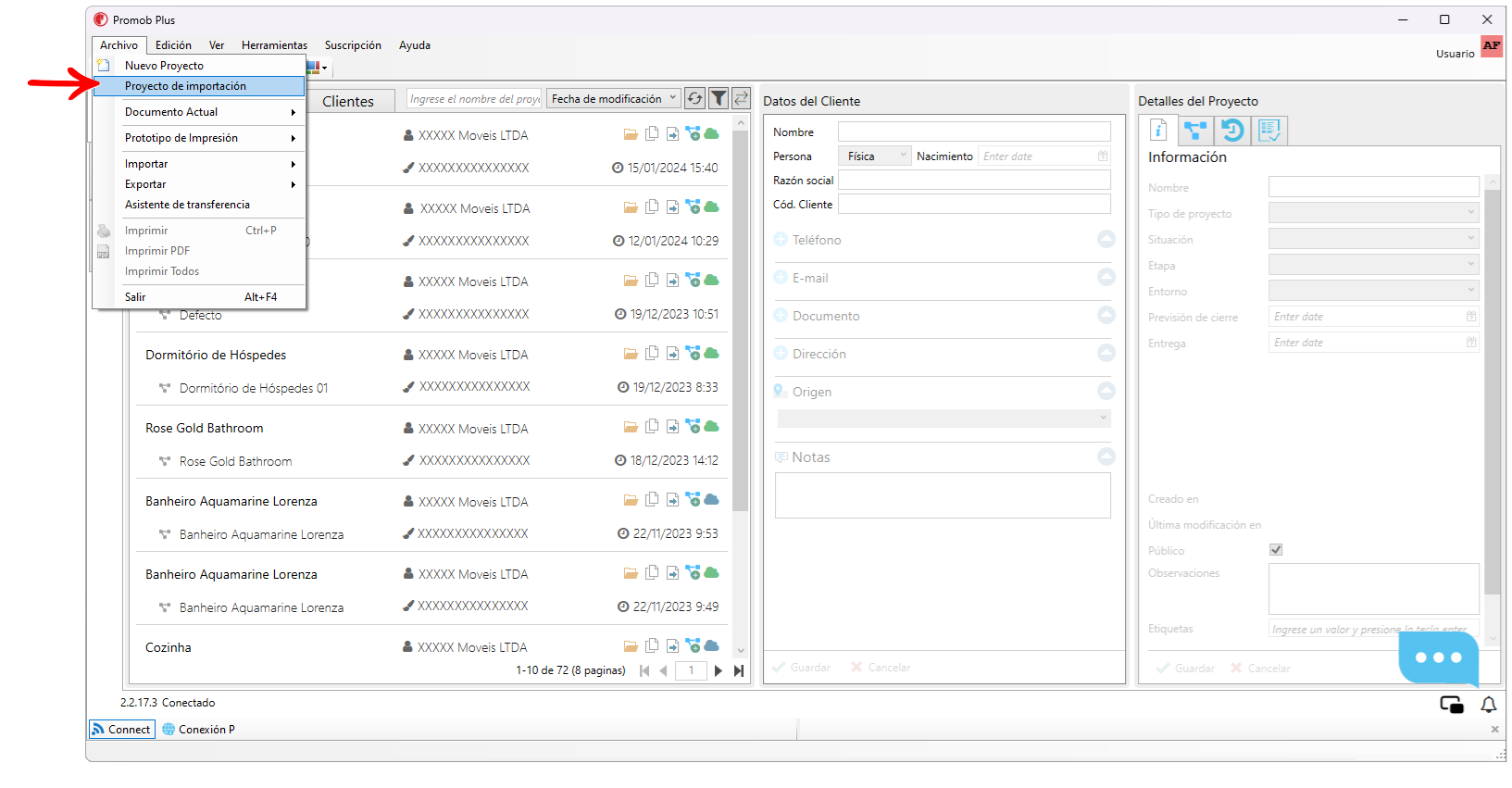This screenshot has height=788, width=1512.
Task: Switch to the Conexión P bottom tab
Action: point(198,730)
